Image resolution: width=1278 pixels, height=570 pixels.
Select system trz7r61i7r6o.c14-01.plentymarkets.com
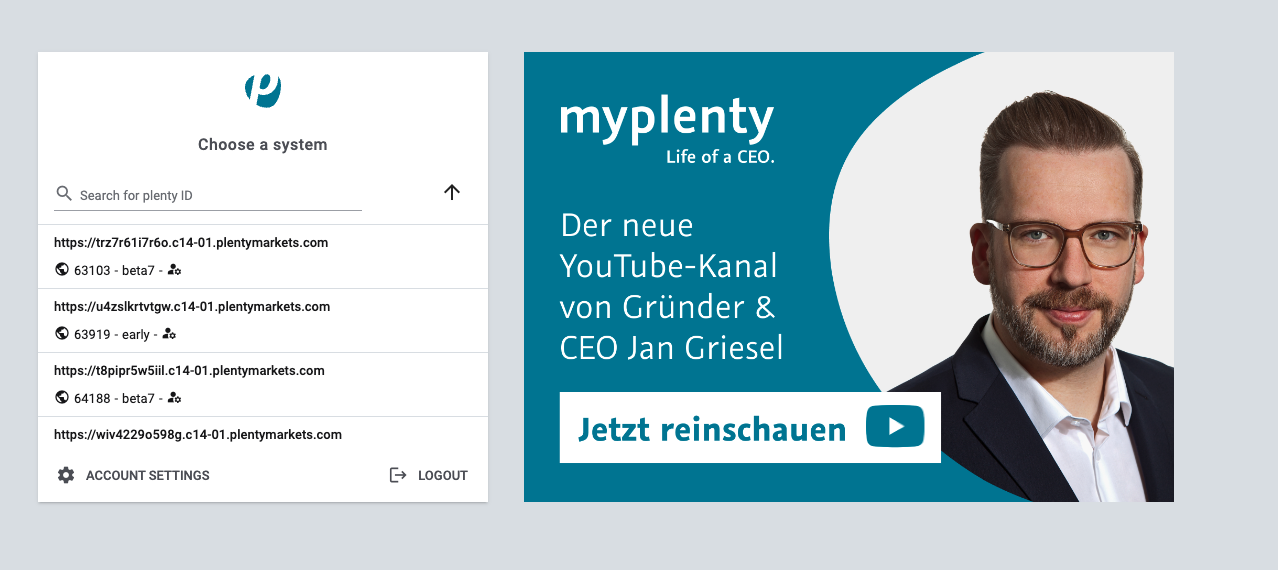point(191,243)
